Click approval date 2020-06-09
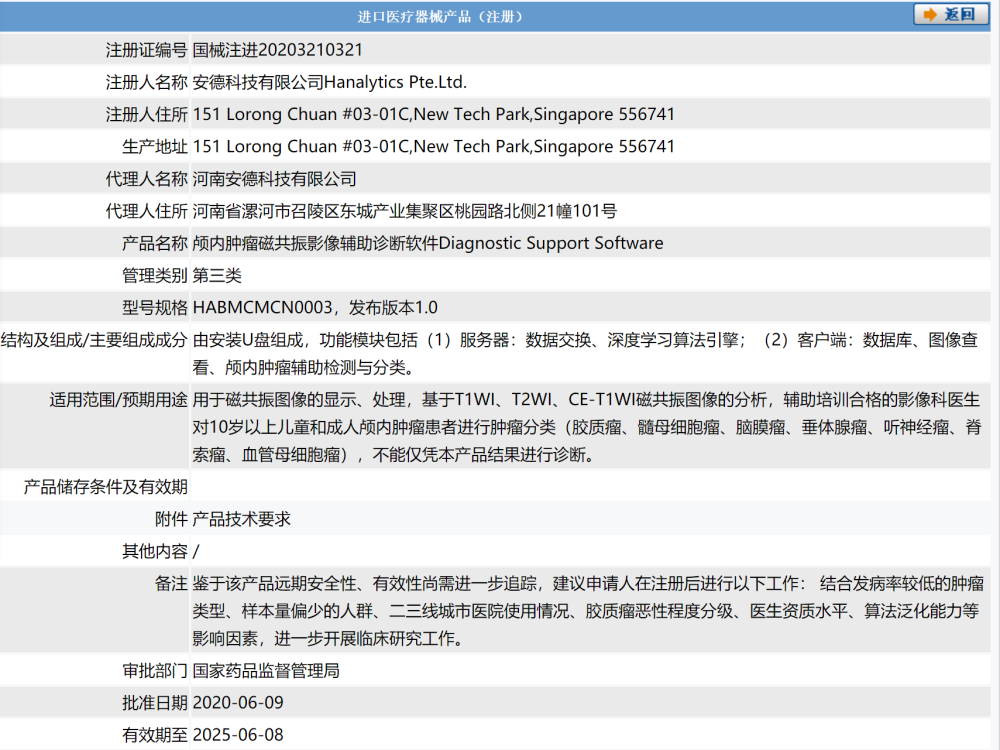 pos(238,703)
